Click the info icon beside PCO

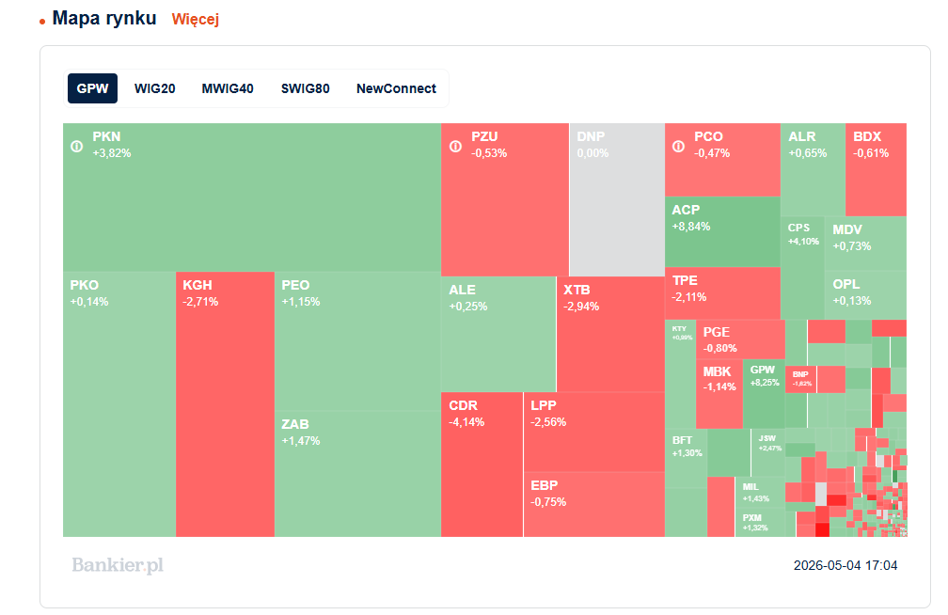click(x=678, y=146)
